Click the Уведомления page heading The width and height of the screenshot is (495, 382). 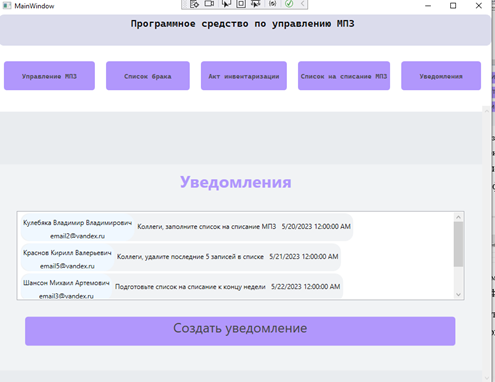pyautogui.click(x=236, y=182)
